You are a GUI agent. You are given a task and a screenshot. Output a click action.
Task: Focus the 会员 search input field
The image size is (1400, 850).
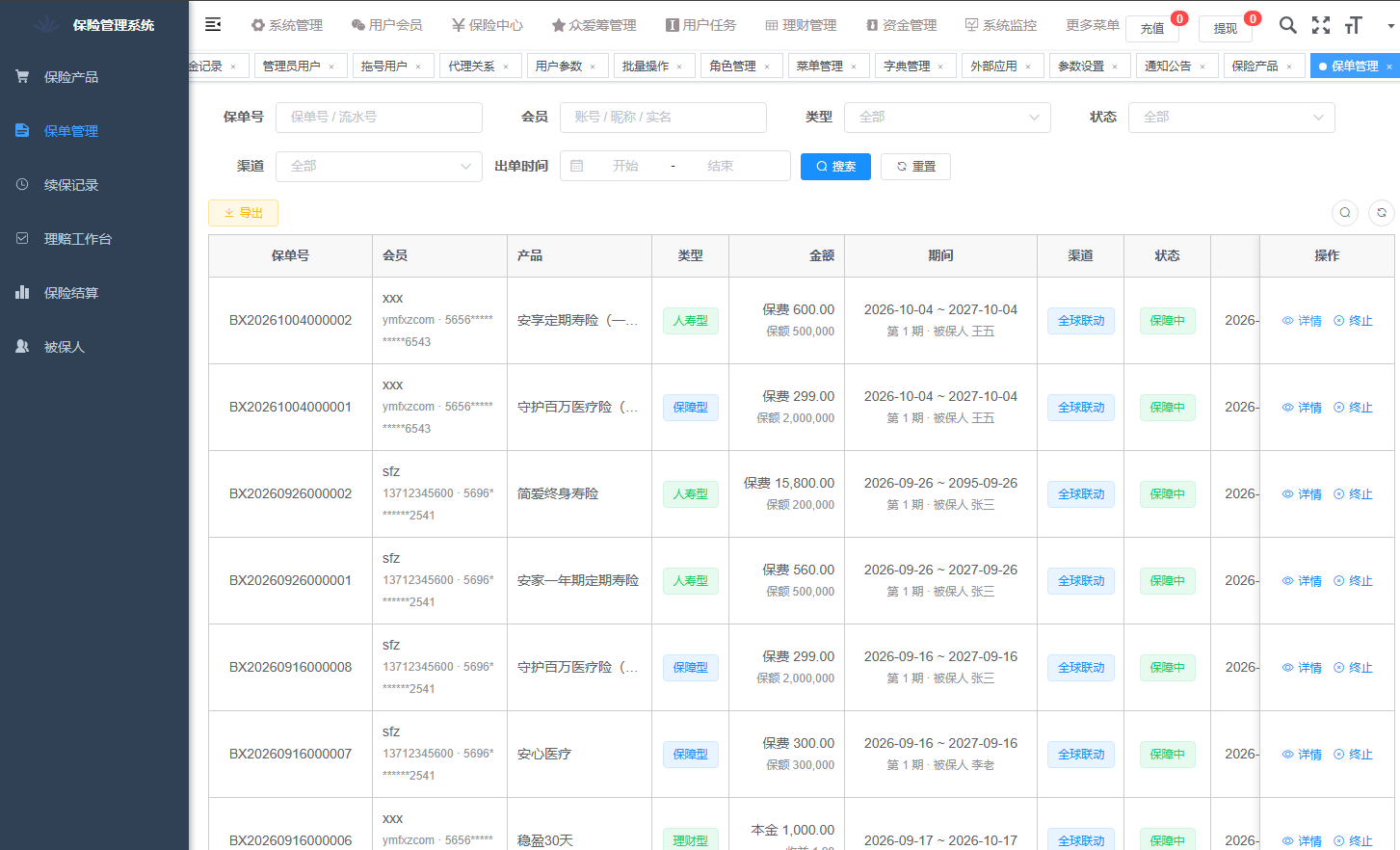[x=663, y=117]
